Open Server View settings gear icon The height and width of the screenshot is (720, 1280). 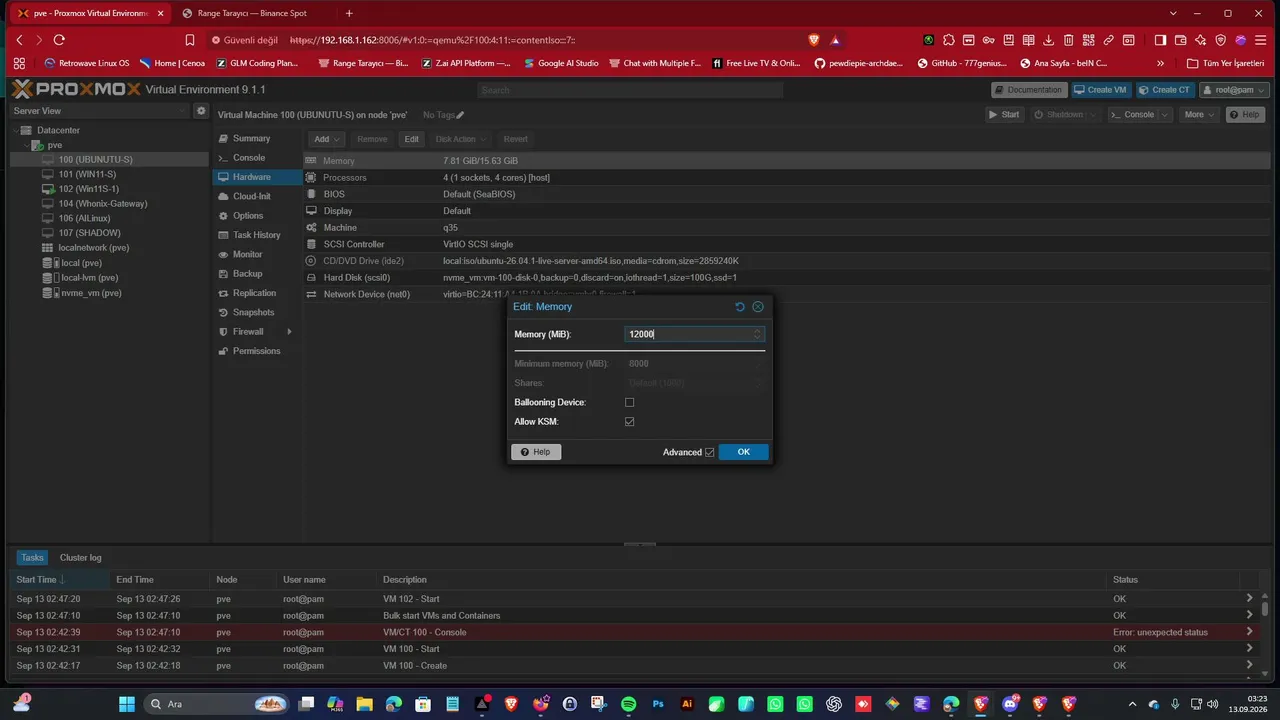click(201, 111)
